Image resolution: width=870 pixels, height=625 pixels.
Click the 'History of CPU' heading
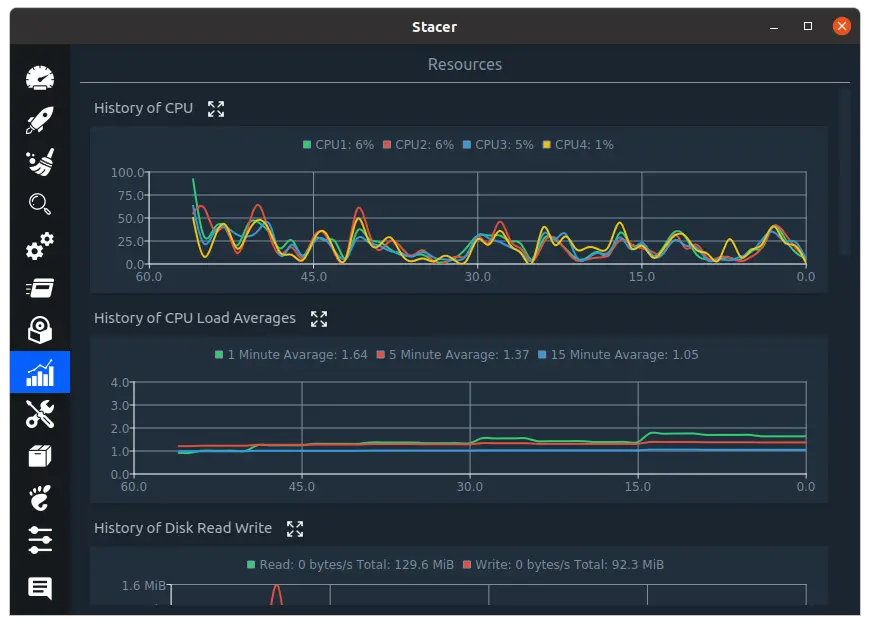[x=143, y=108]
